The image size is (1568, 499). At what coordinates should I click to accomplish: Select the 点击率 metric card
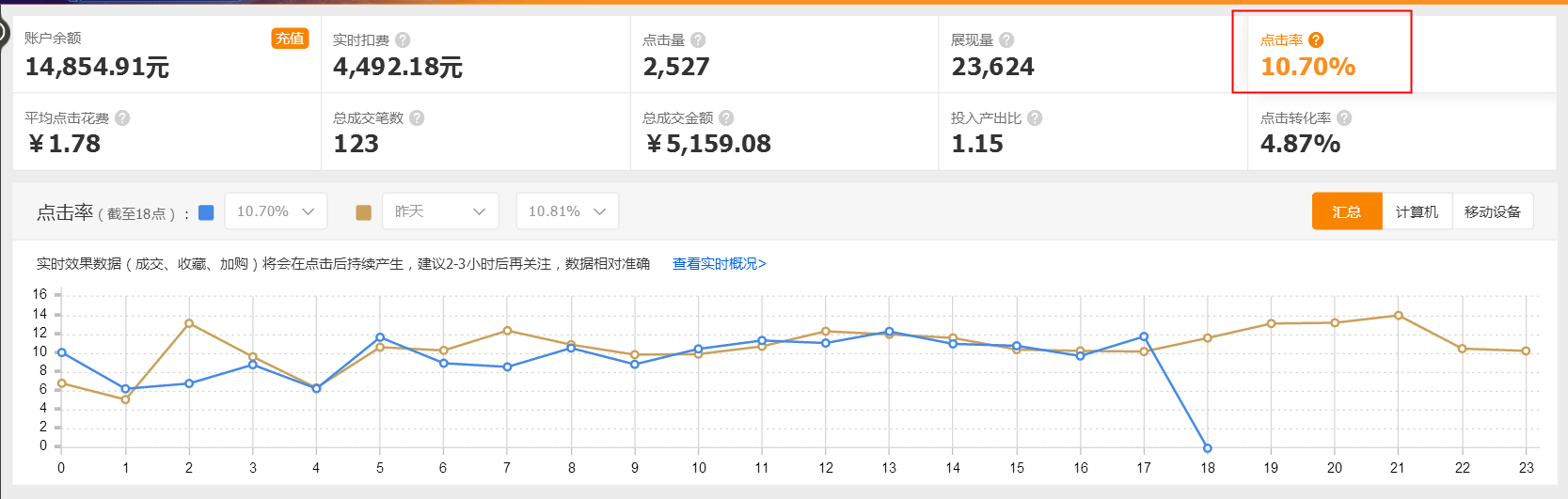(1402, 54)
